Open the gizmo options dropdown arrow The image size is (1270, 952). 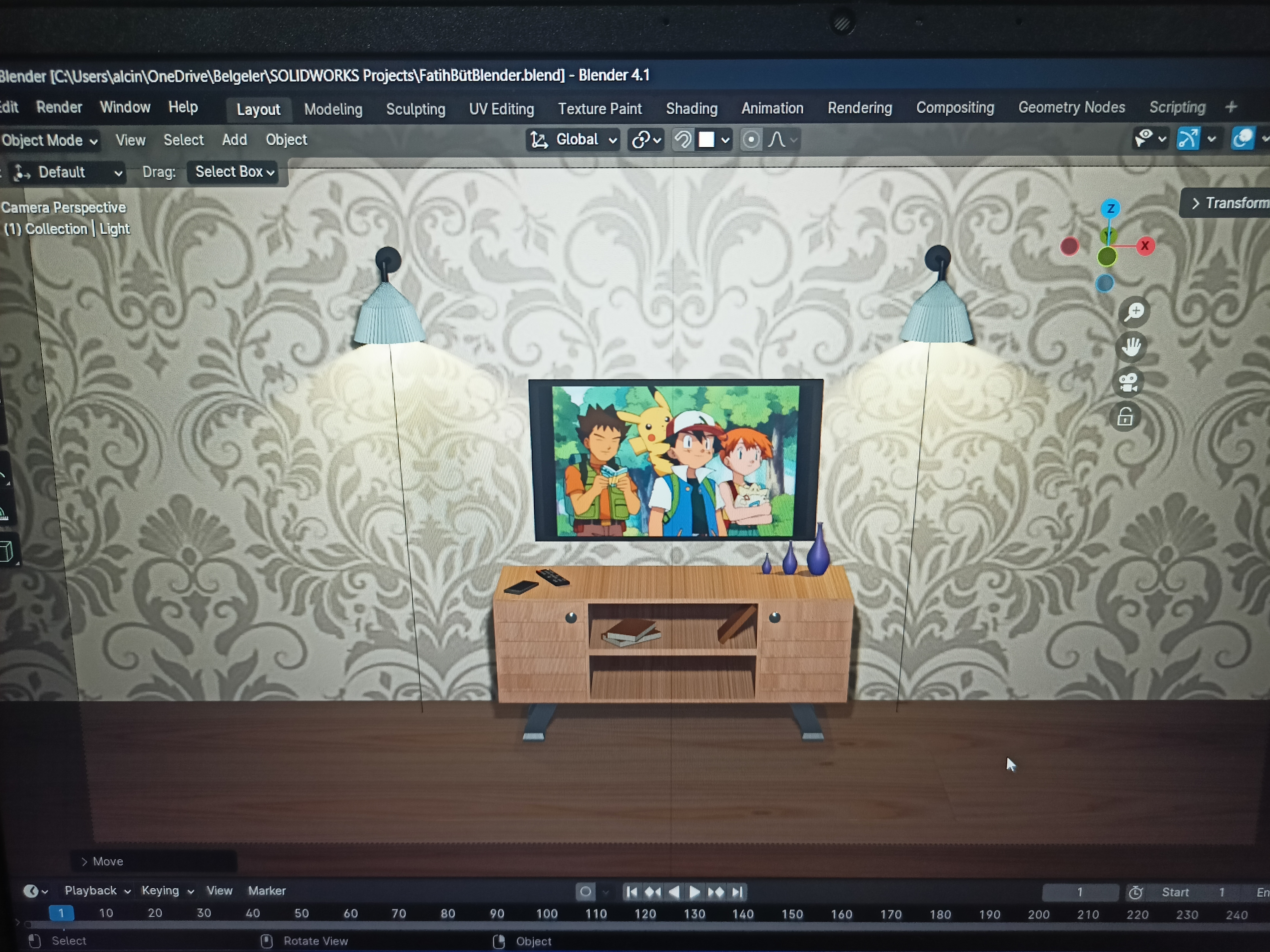tap(1212, 139)
